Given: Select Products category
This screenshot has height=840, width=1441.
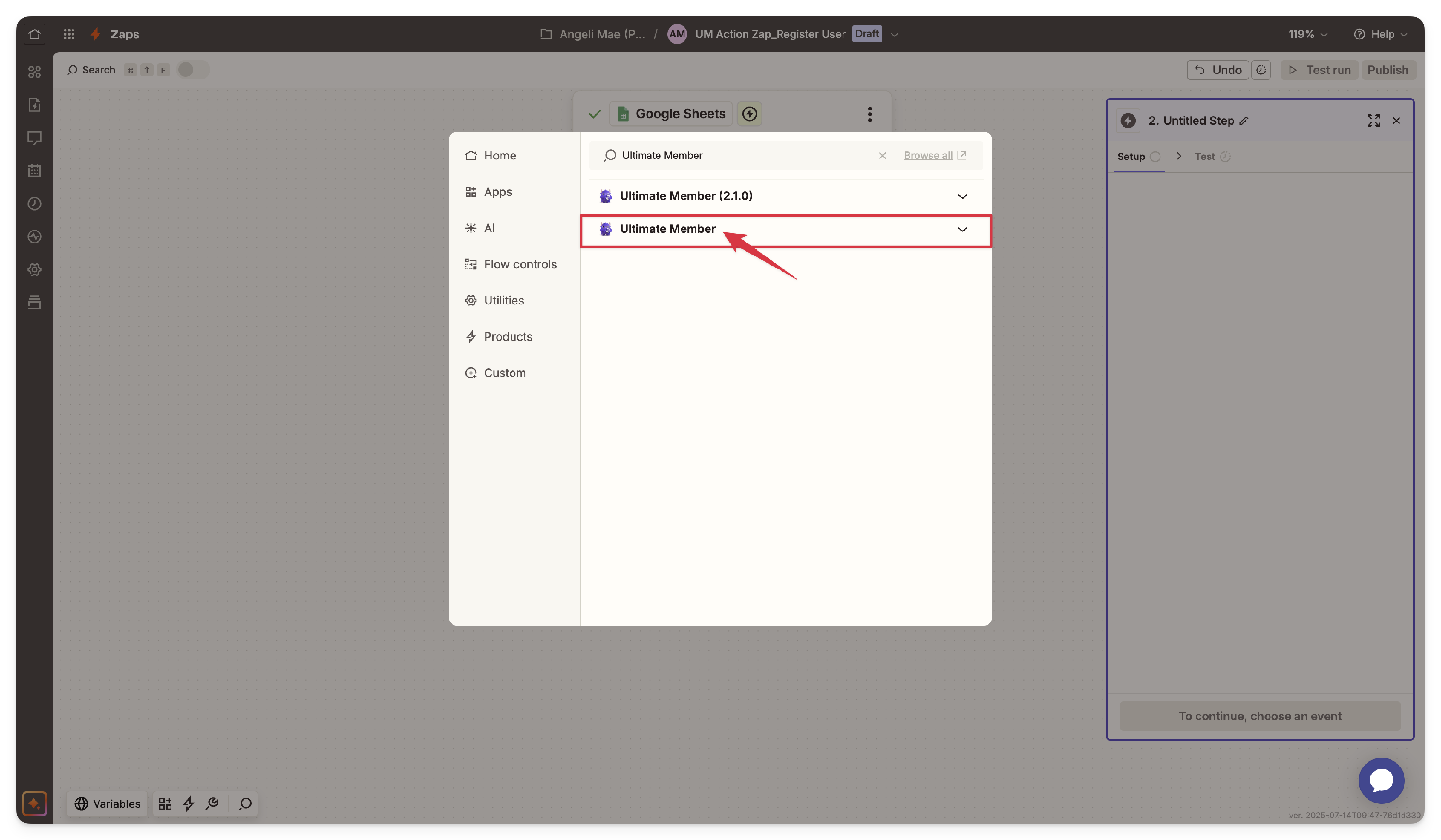Looking at the screenshot, I should [x=499, y=336].
